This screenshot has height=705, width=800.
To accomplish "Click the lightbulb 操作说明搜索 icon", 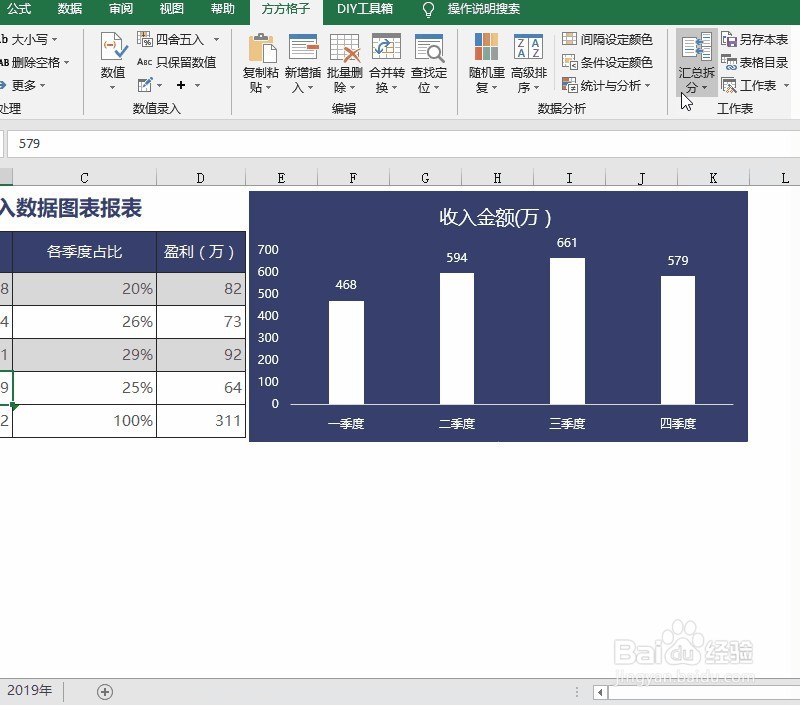I will [x=428, y=9].
